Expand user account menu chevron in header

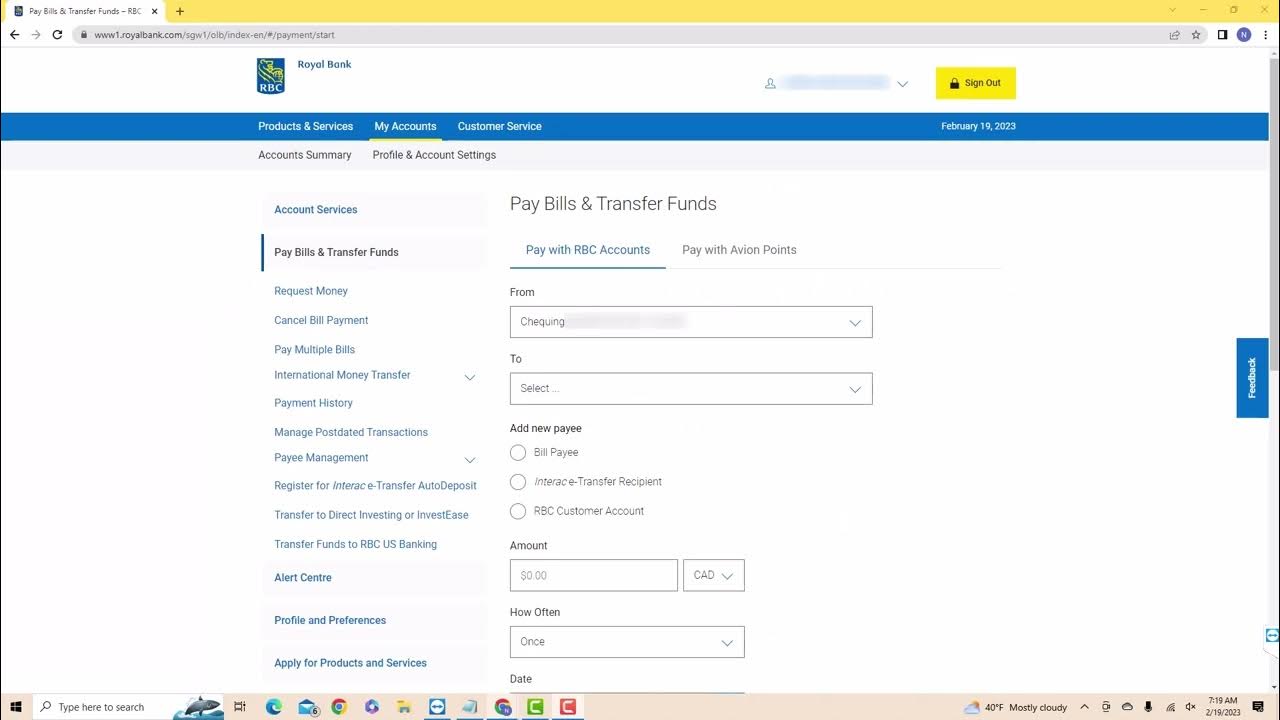click(903, 84)
